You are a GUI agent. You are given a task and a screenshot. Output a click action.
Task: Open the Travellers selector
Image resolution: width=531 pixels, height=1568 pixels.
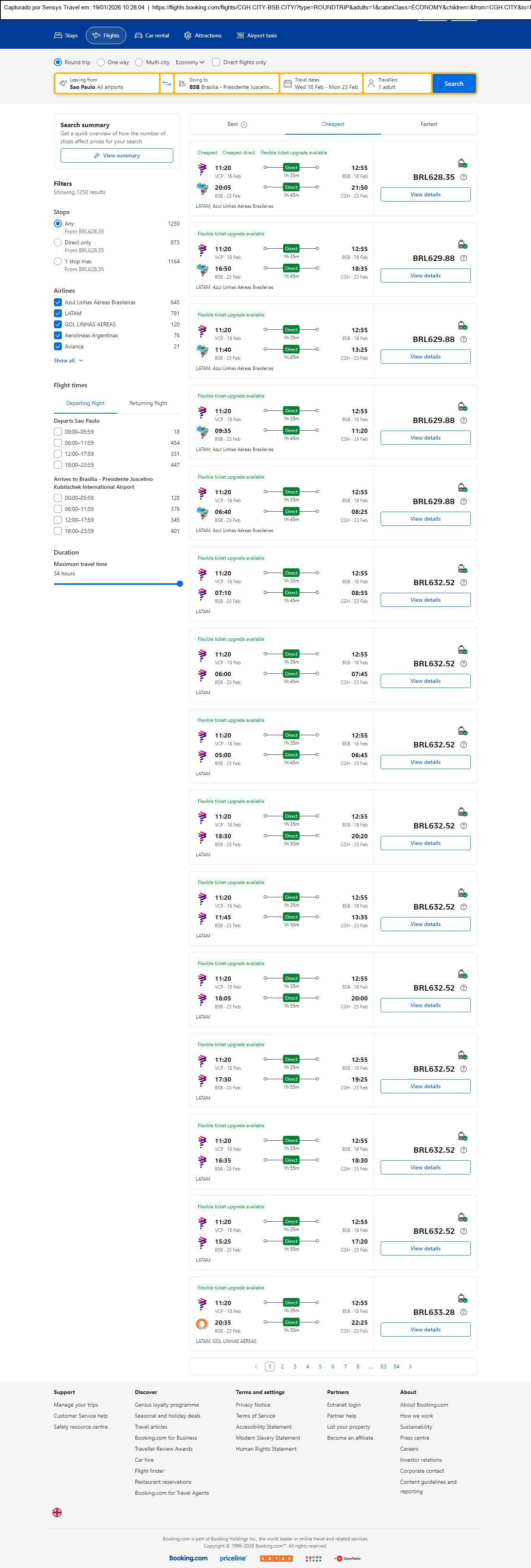click(397, 83)
